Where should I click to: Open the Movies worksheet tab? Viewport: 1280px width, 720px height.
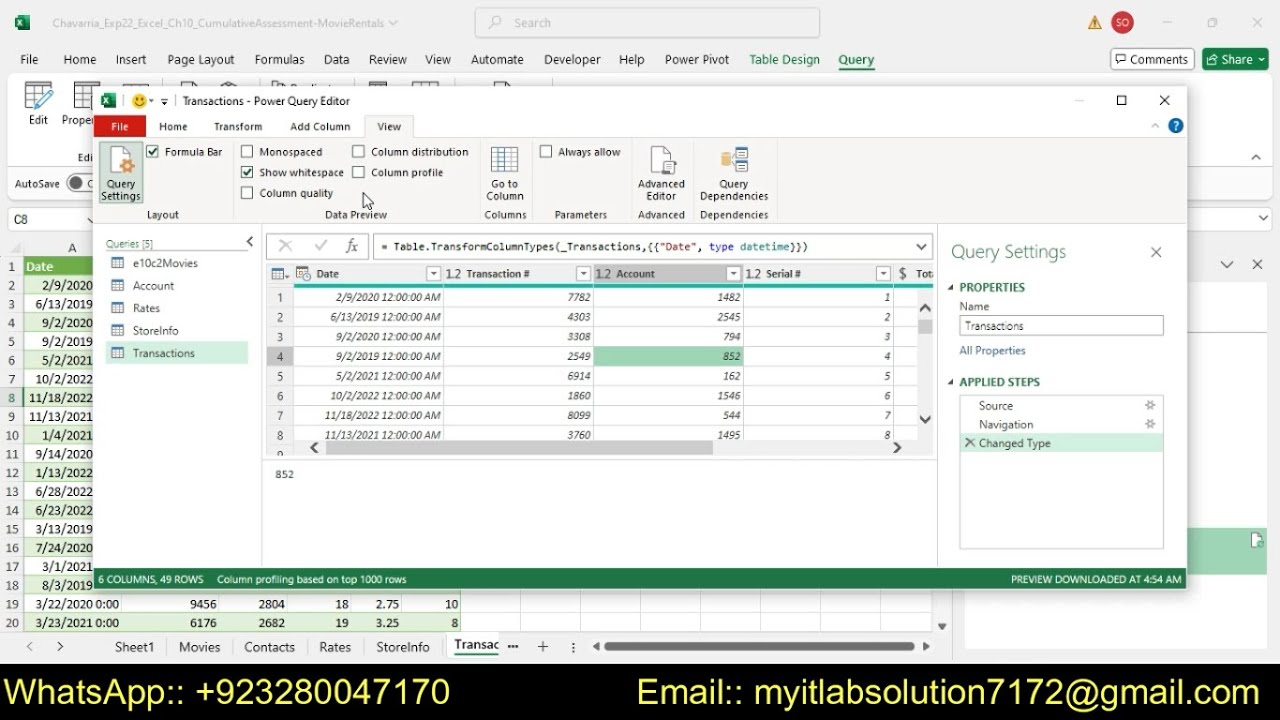click(x=199, y=647)
